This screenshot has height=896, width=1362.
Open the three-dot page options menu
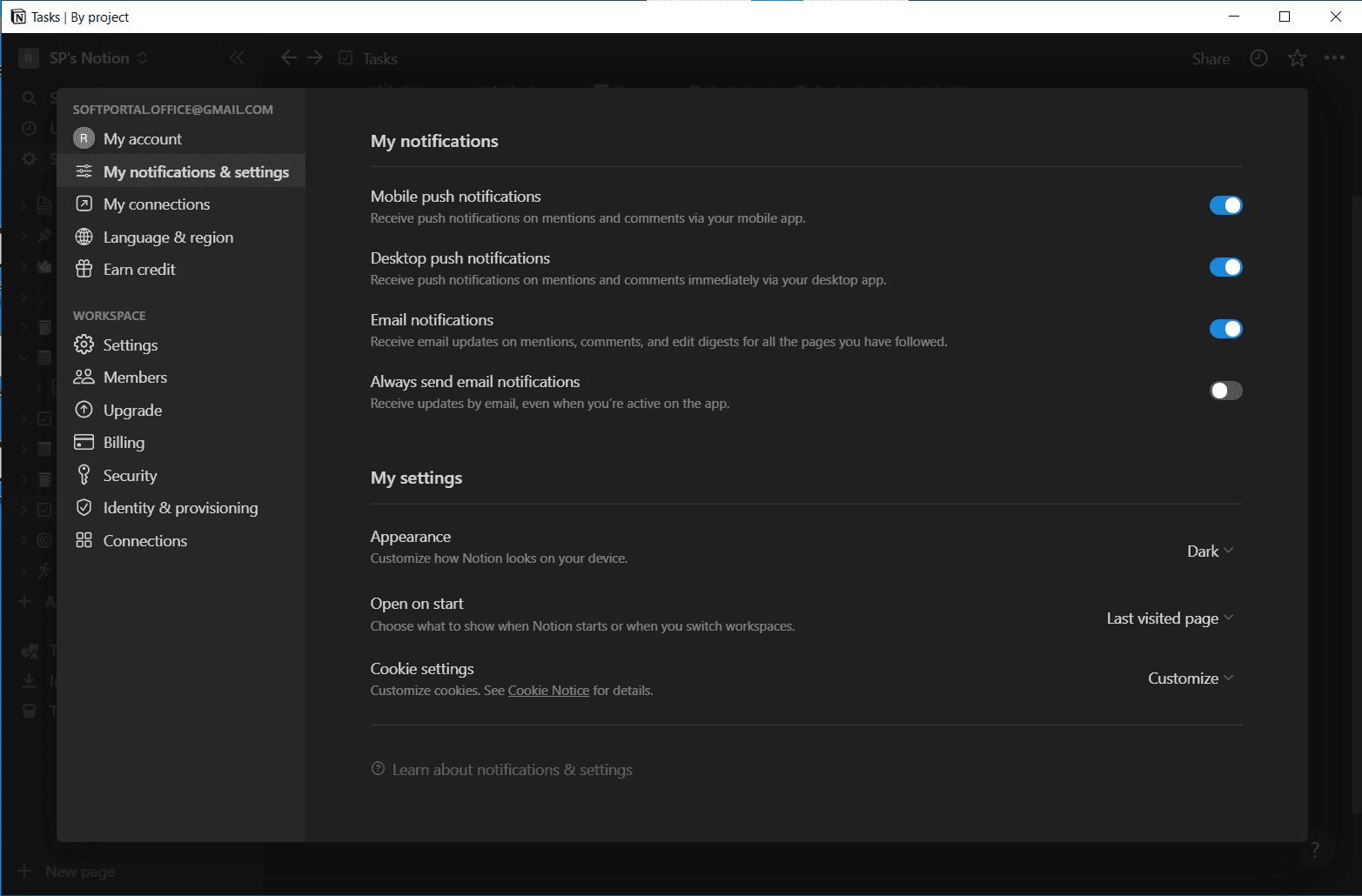point(1334,58)
